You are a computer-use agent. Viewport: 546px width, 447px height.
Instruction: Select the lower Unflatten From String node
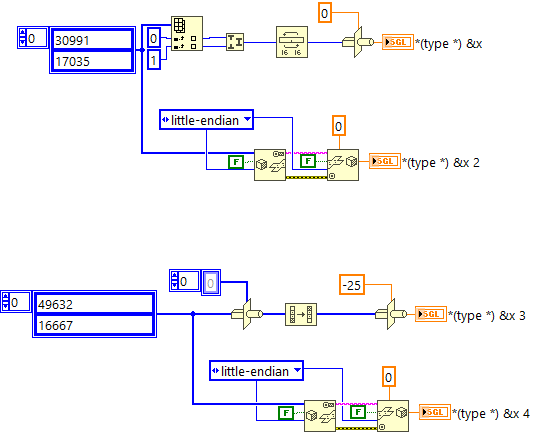[393, 416]
